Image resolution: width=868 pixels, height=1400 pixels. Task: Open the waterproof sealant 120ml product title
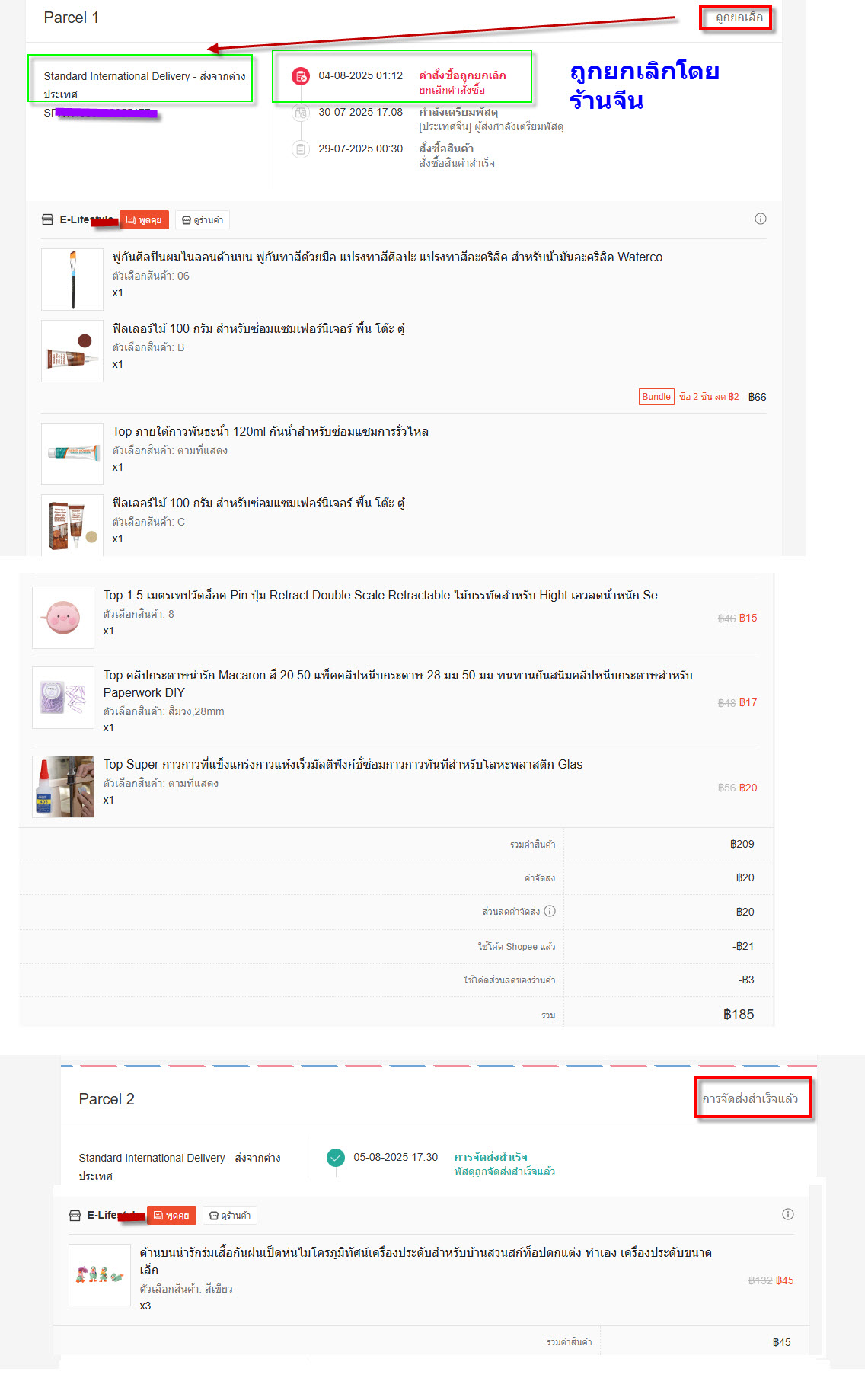pos(270,431)
